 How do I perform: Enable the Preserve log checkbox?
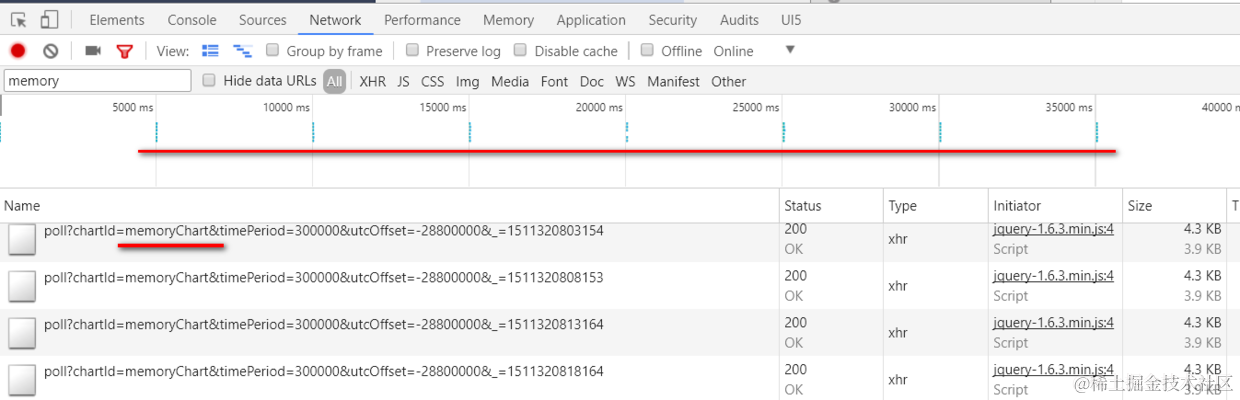point(413,50)
